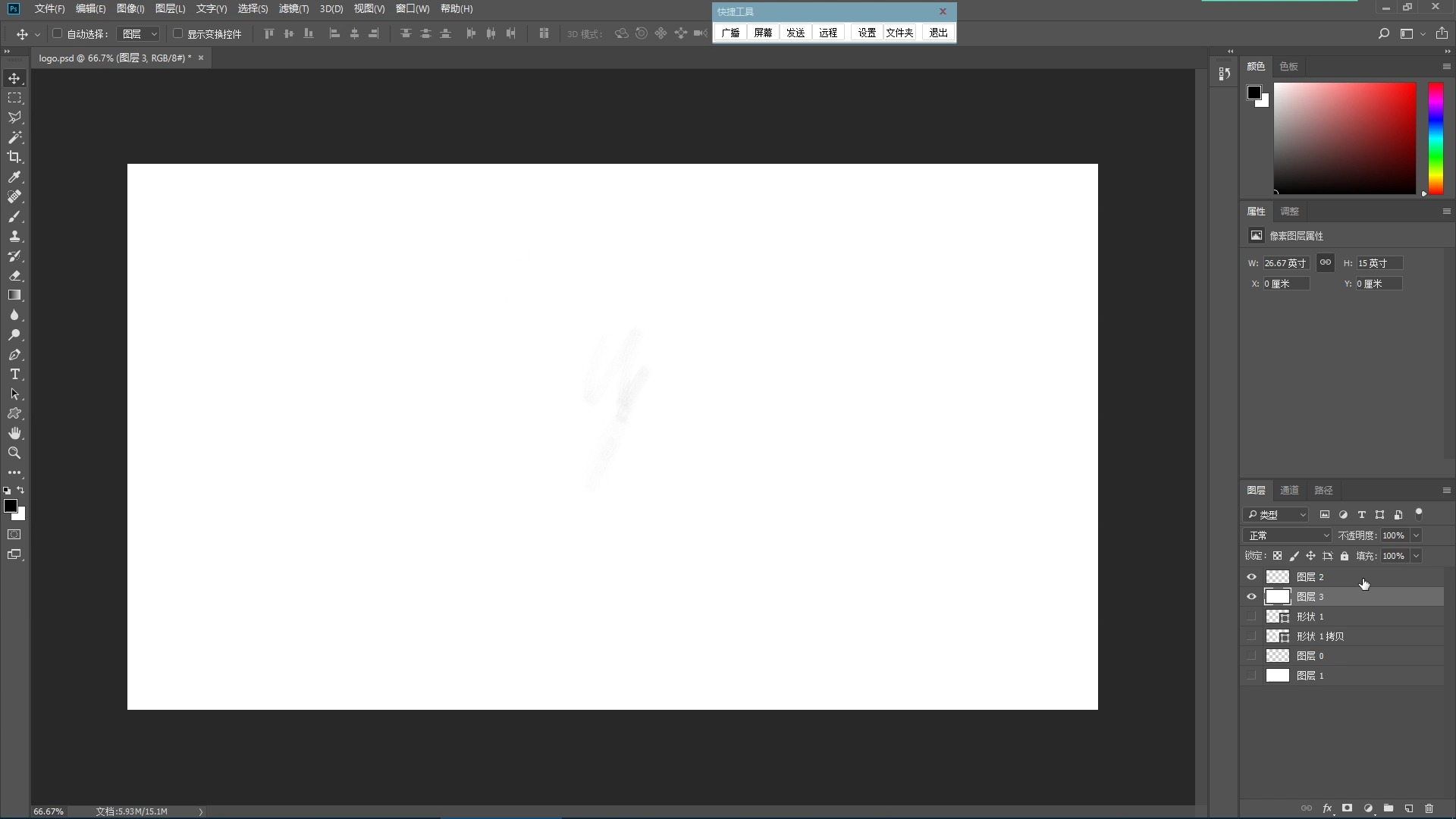Select the History Brush tool
The width and height of the screenshot is (1456, 819).
(14, 256)
